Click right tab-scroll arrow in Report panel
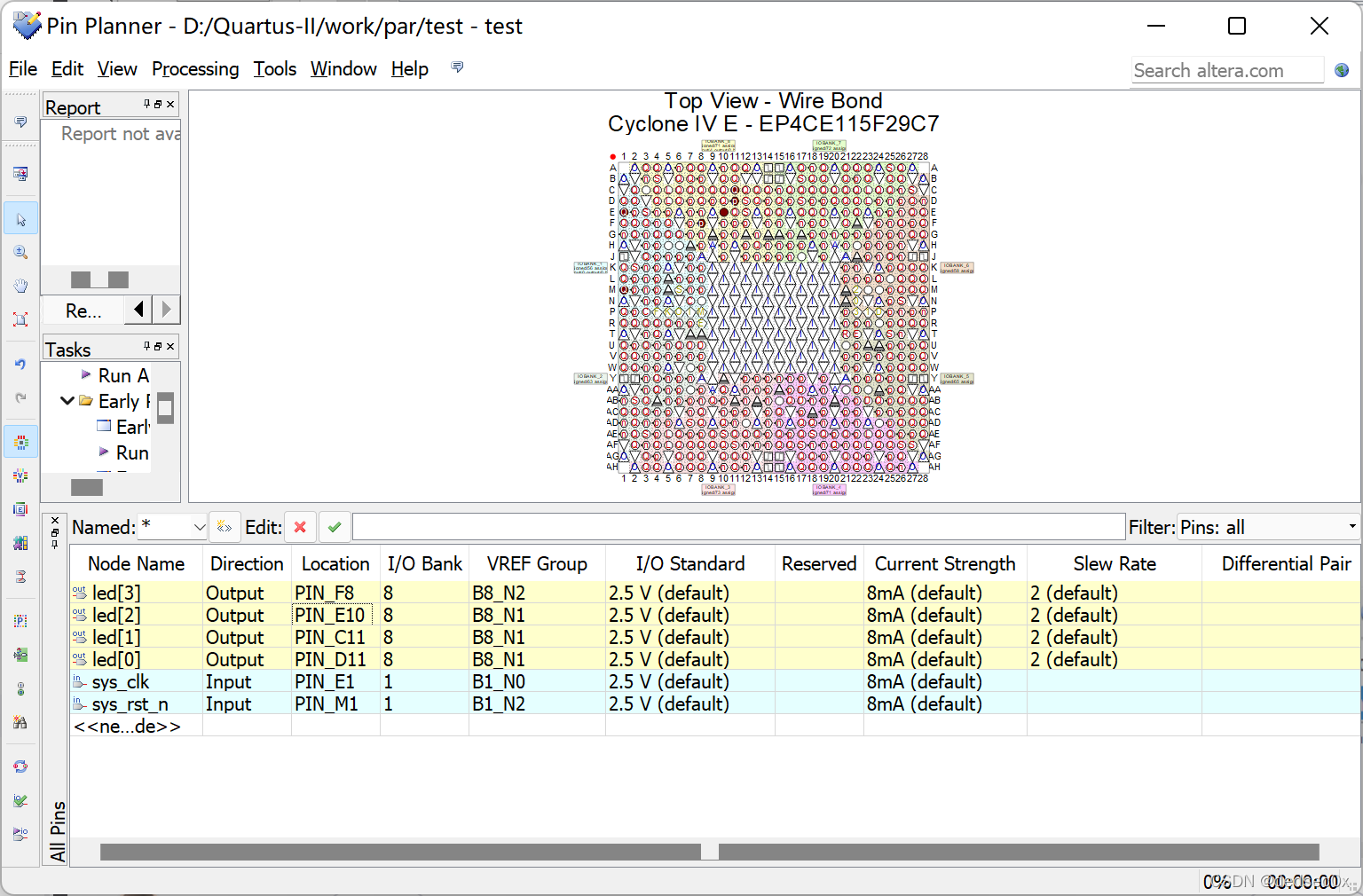The image size is (1363, 896). [166, 310]
